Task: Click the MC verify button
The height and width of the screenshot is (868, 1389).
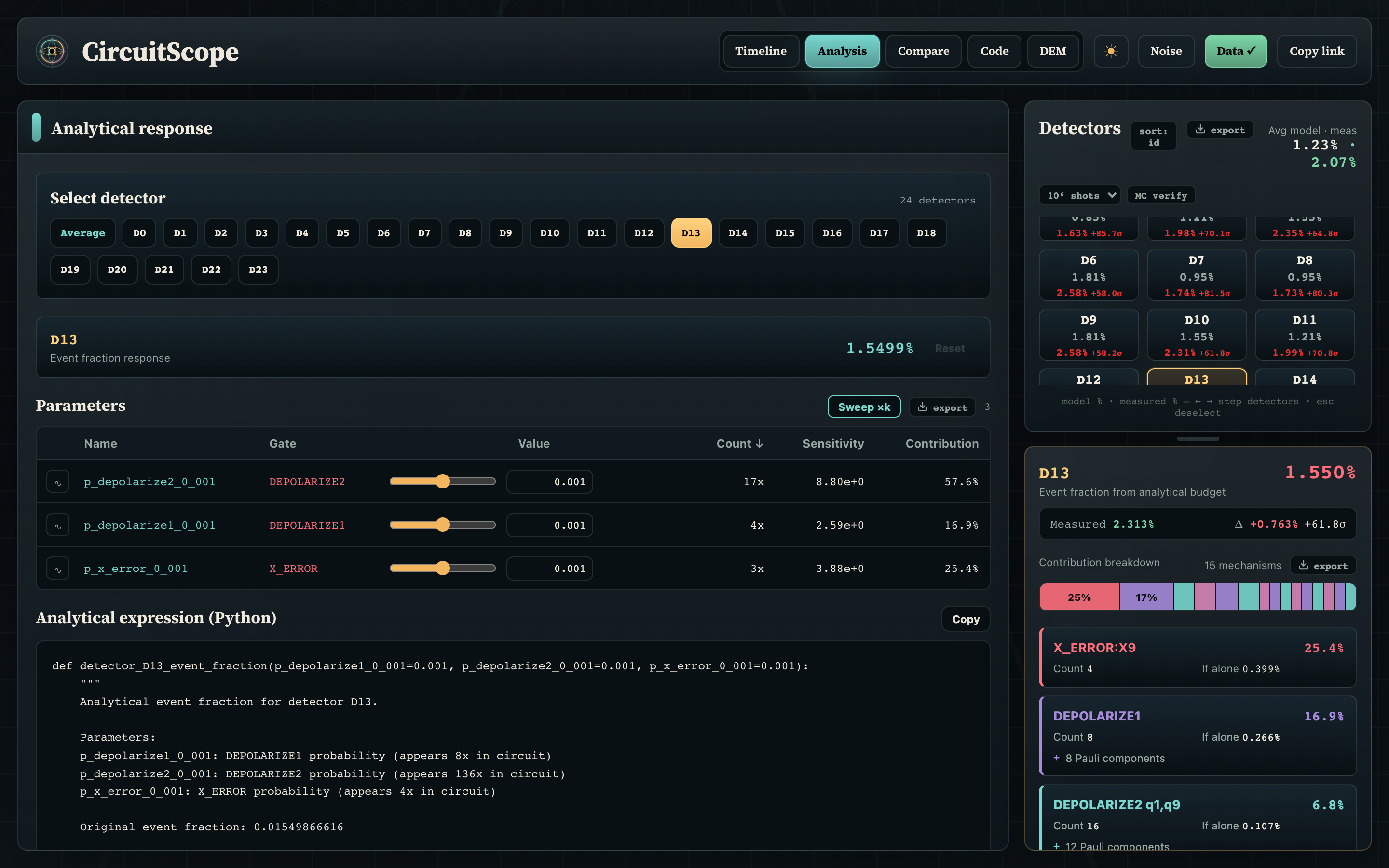Action: [x=1160, y=195]
